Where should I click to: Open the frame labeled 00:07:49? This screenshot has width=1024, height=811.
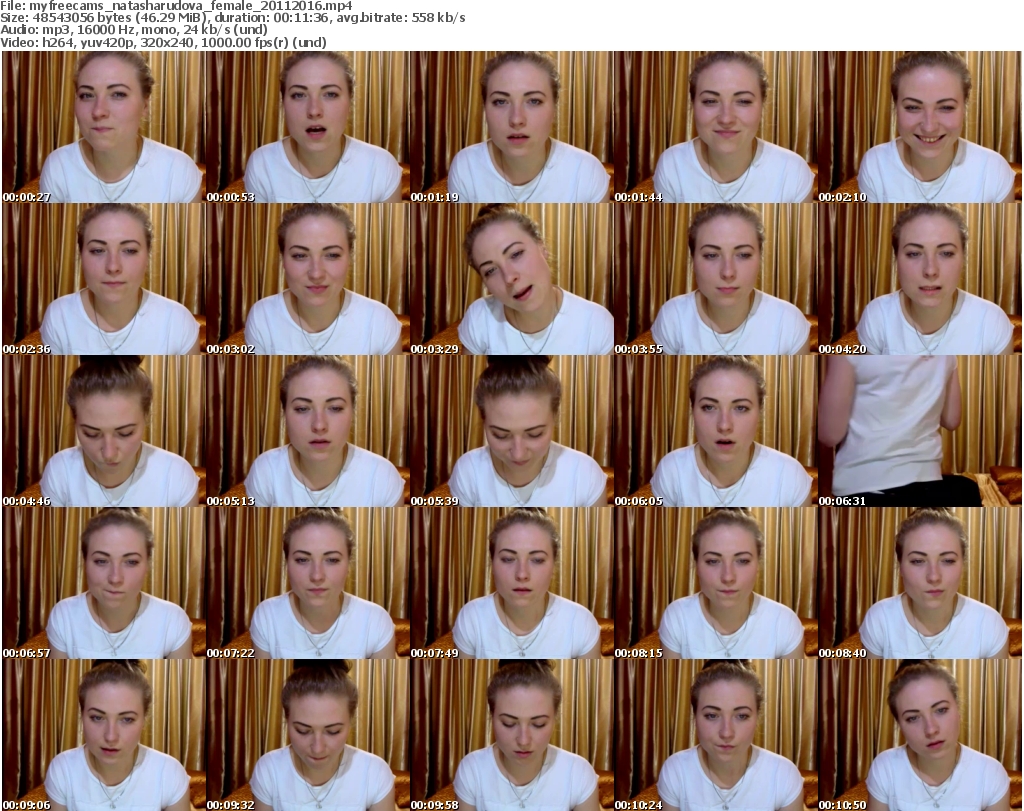510,583
